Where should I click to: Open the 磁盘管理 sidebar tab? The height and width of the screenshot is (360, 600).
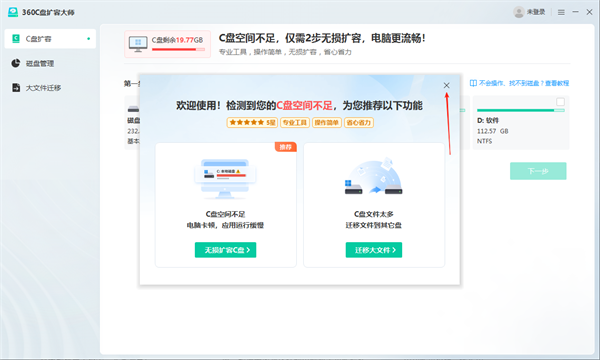[50, 63]
